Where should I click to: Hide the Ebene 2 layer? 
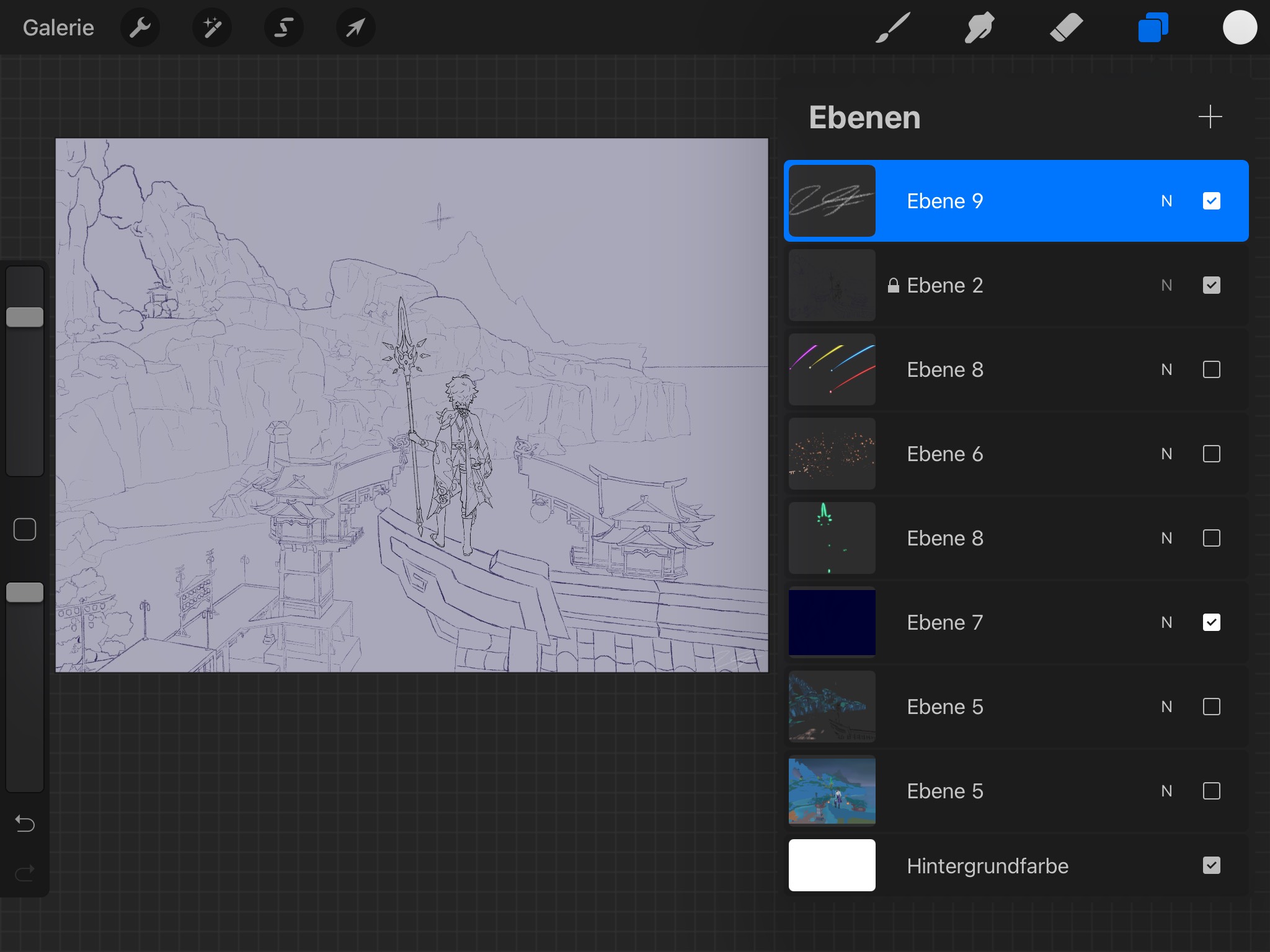click(1212, 285)
